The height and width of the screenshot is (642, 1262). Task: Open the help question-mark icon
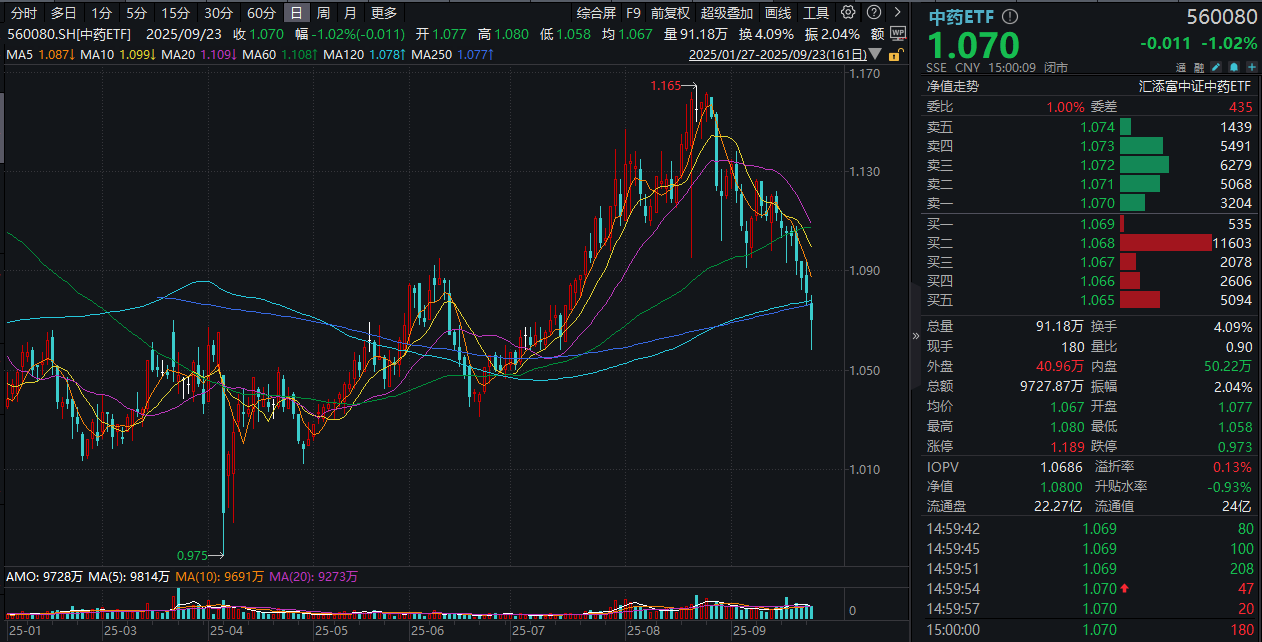[872, 12]
